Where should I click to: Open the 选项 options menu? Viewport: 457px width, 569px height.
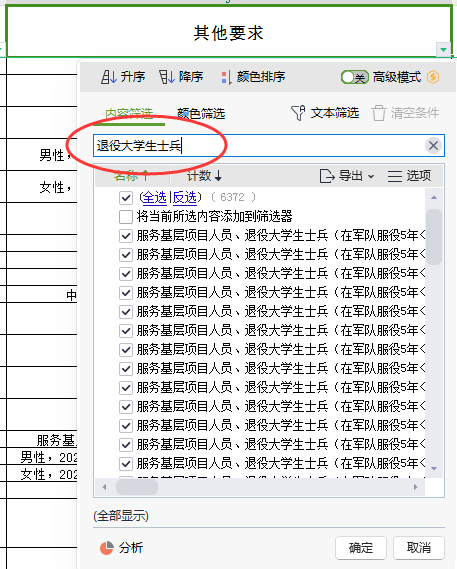(x=409, y=176)
